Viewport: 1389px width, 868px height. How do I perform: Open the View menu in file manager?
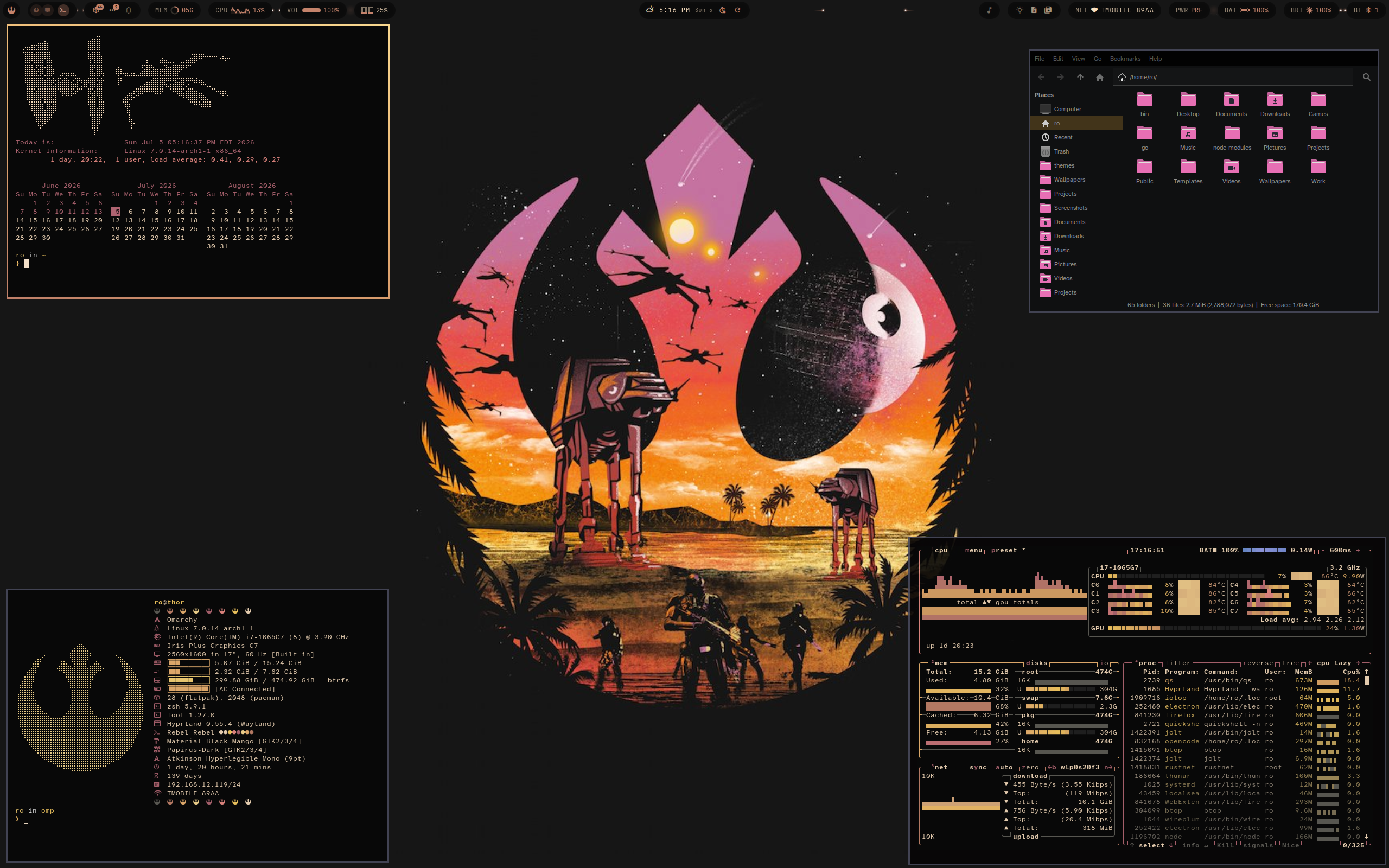pyautogui.click(x=1079, y=59)
